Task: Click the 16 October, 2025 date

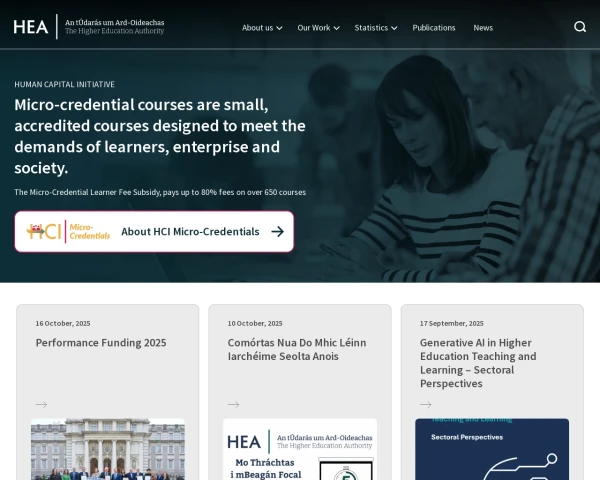Action: click(x=63, y=323)
